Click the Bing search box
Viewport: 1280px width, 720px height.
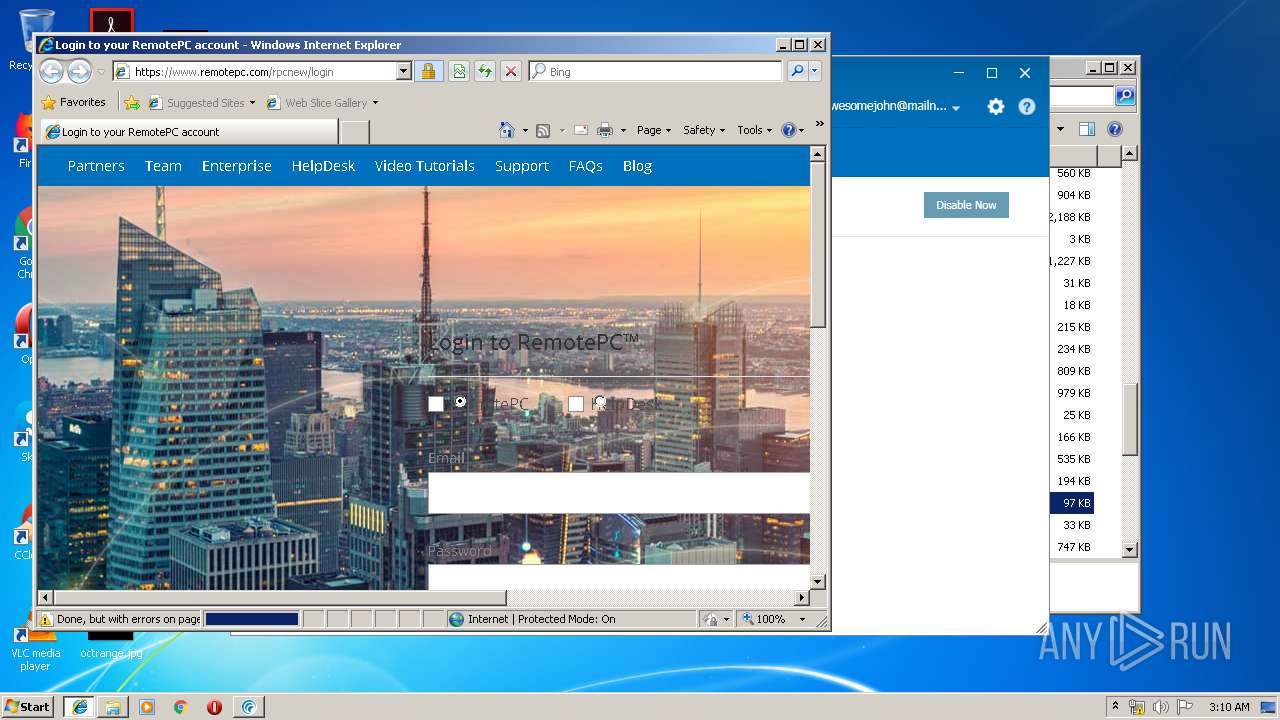click(656, 71)
